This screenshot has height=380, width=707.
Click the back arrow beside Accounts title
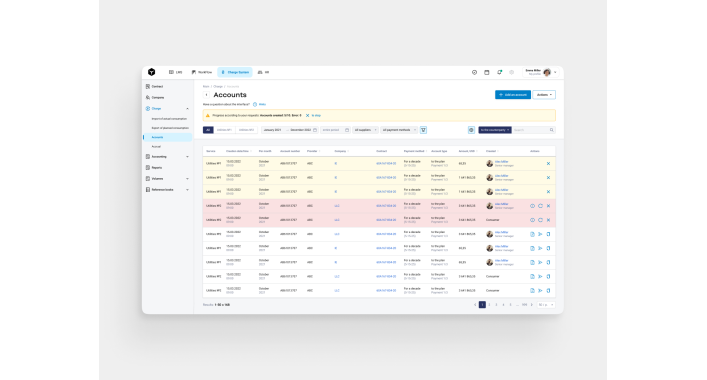207,95
